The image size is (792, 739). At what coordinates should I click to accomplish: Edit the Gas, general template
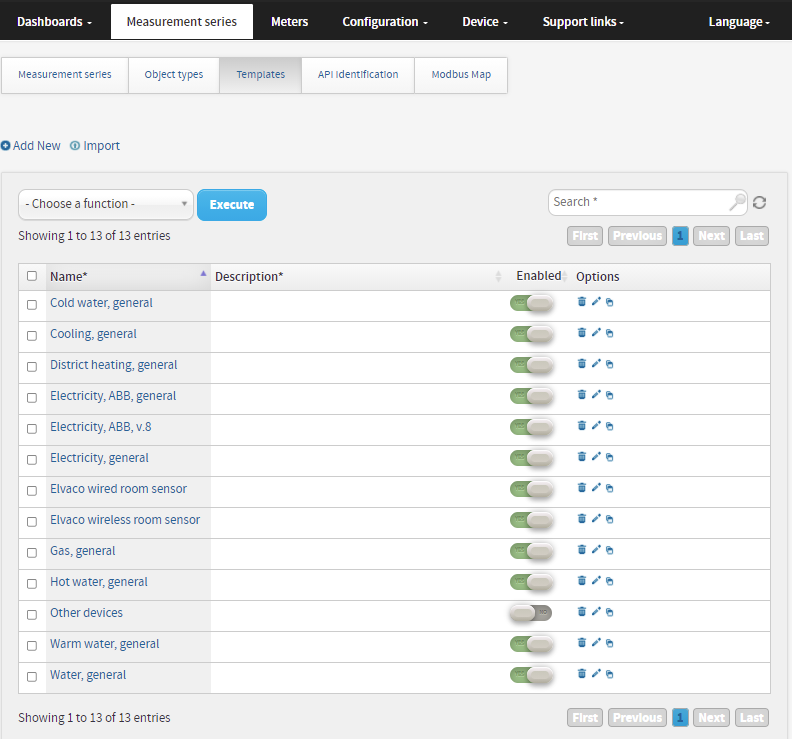[596, 550]
